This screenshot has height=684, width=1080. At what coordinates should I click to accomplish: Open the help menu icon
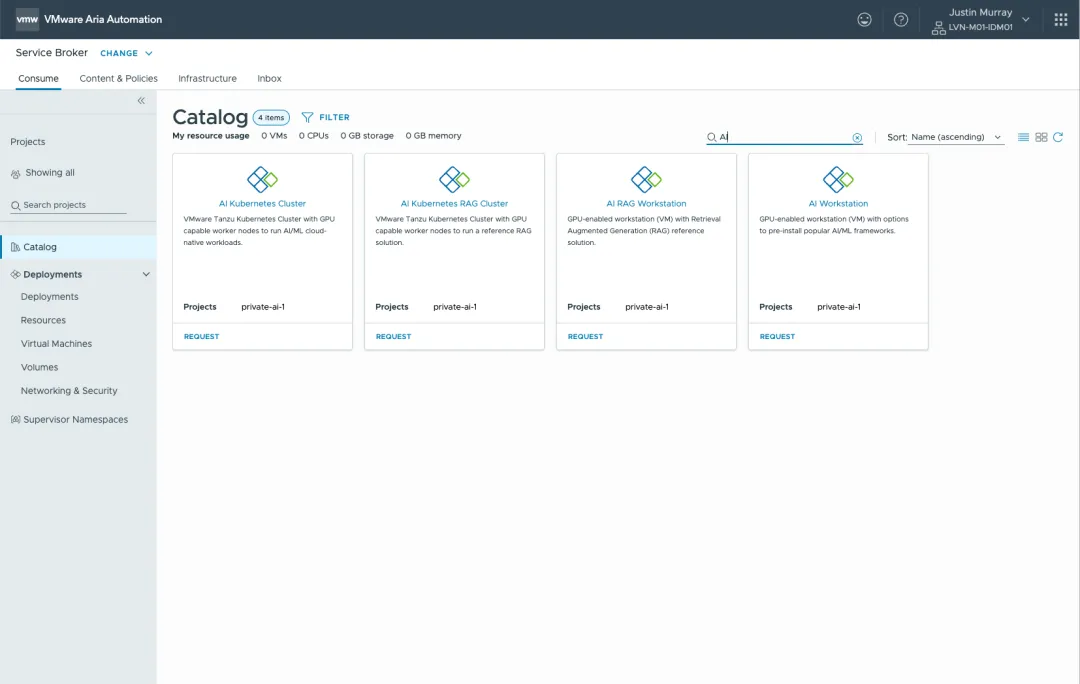click(899, 19)
